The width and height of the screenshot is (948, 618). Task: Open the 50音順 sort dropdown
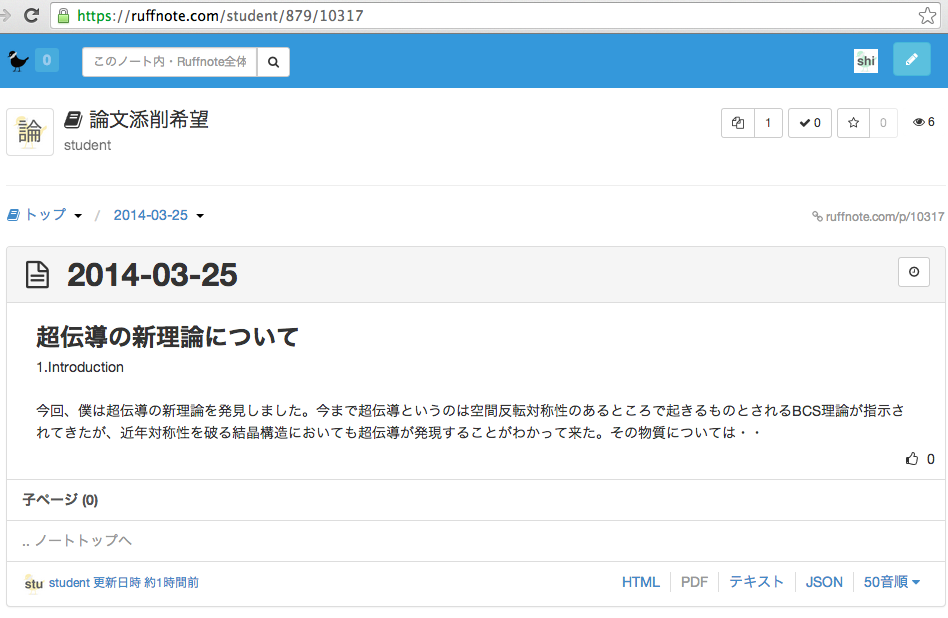892,582
